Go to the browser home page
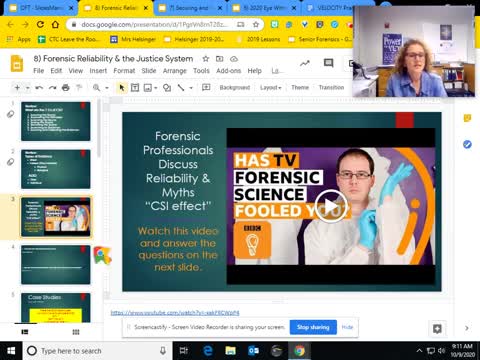This screenshot has width=480, height=360. 55,24
